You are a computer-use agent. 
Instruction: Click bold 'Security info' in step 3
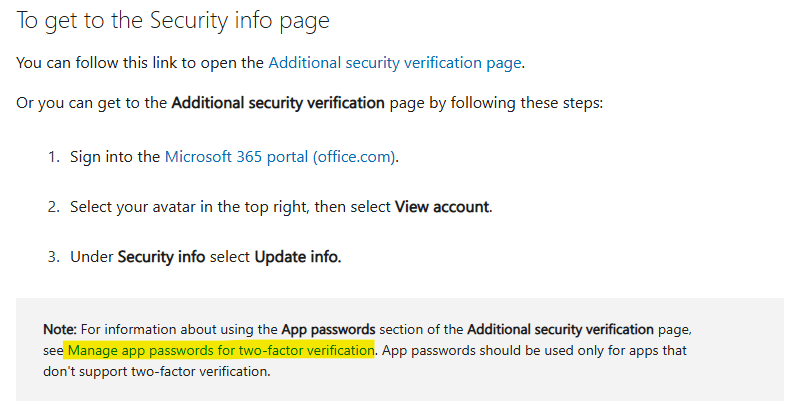click(161, 257)
